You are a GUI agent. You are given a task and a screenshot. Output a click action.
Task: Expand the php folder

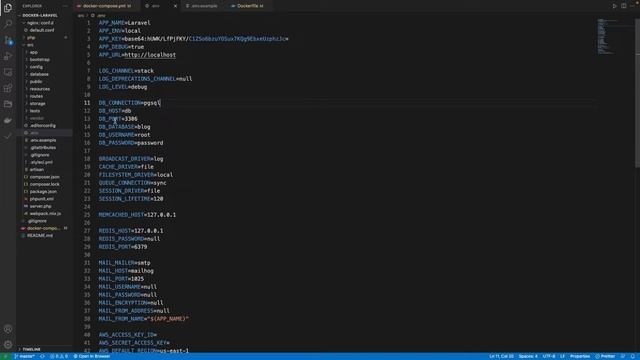coord(31,38)
